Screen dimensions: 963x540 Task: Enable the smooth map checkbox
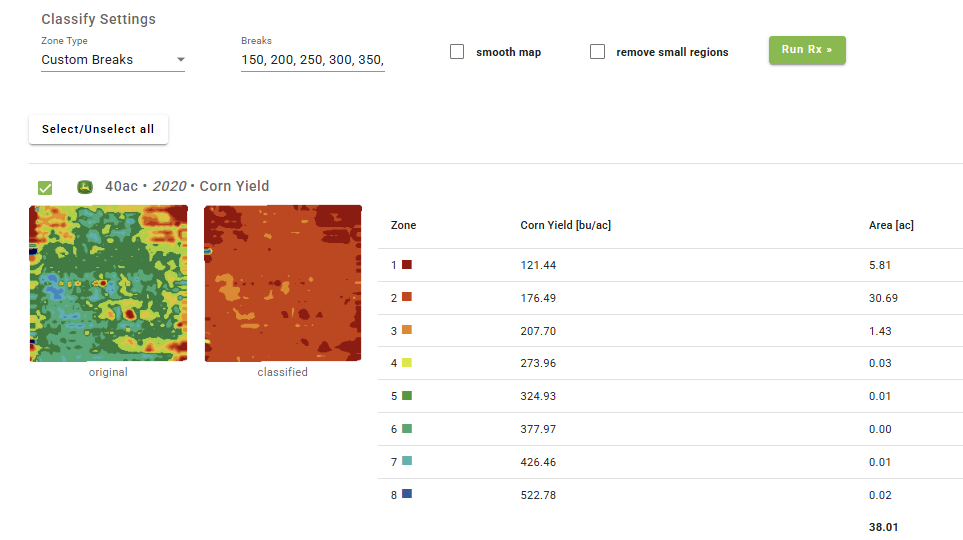(457, 52)
